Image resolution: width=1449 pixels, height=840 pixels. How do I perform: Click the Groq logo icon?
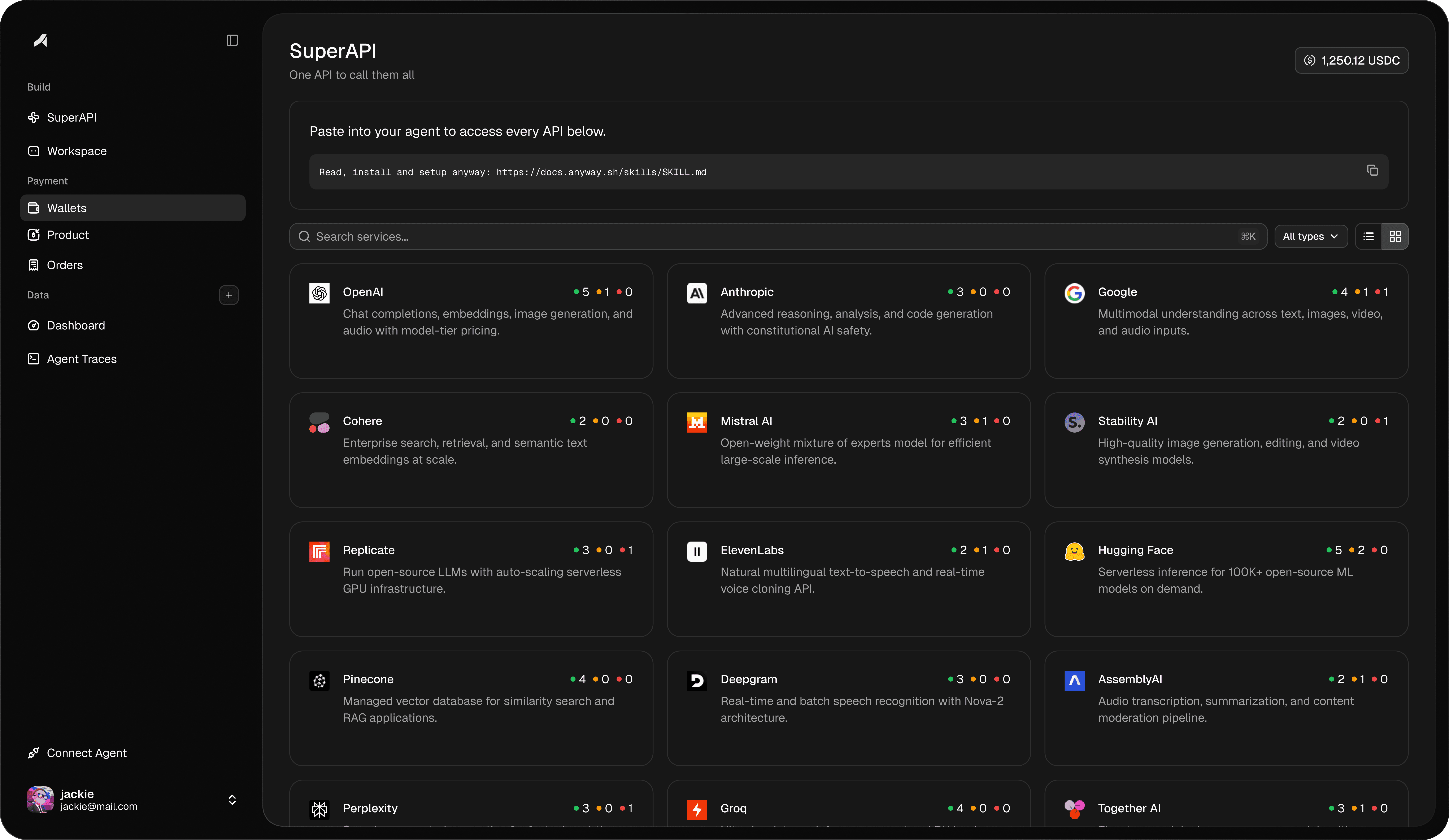click(x=697, y=810)
